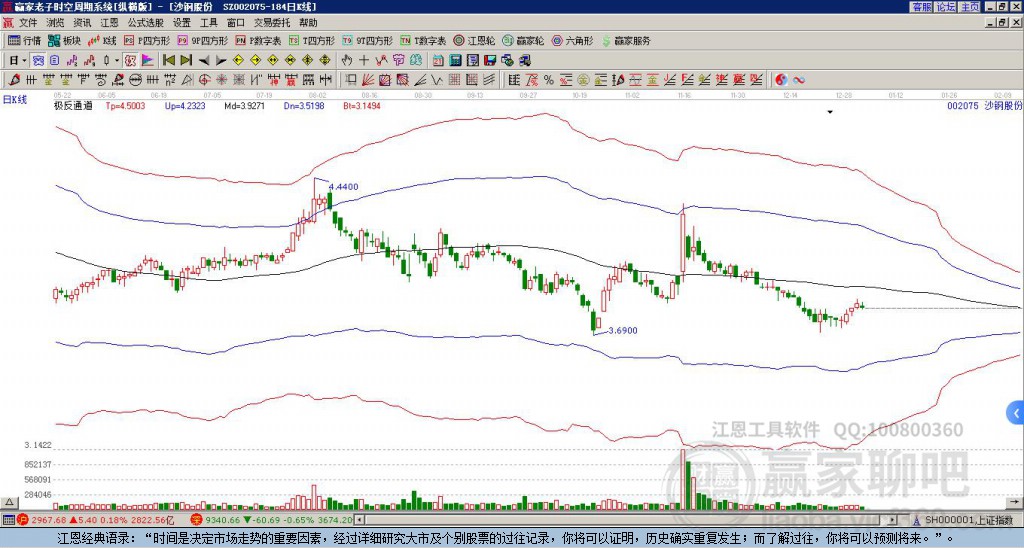Open the 工具 menu
Image resolution: width=1024 pixels, height=548 pixels.
[x=208, y=23]
